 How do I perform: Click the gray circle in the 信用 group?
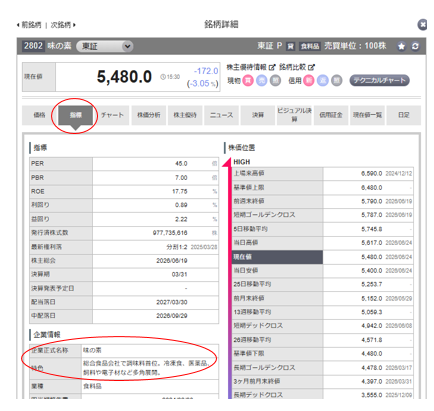337,80
